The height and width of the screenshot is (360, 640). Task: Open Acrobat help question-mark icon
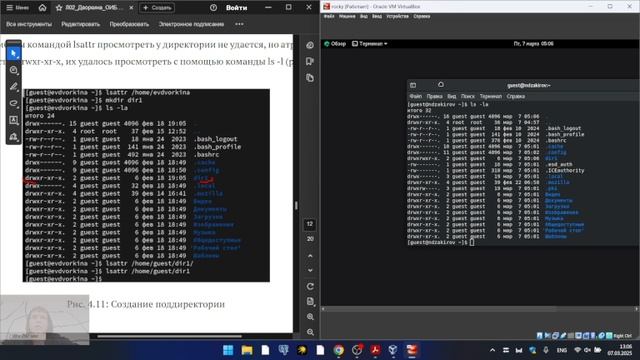click(x=213, y=7)
